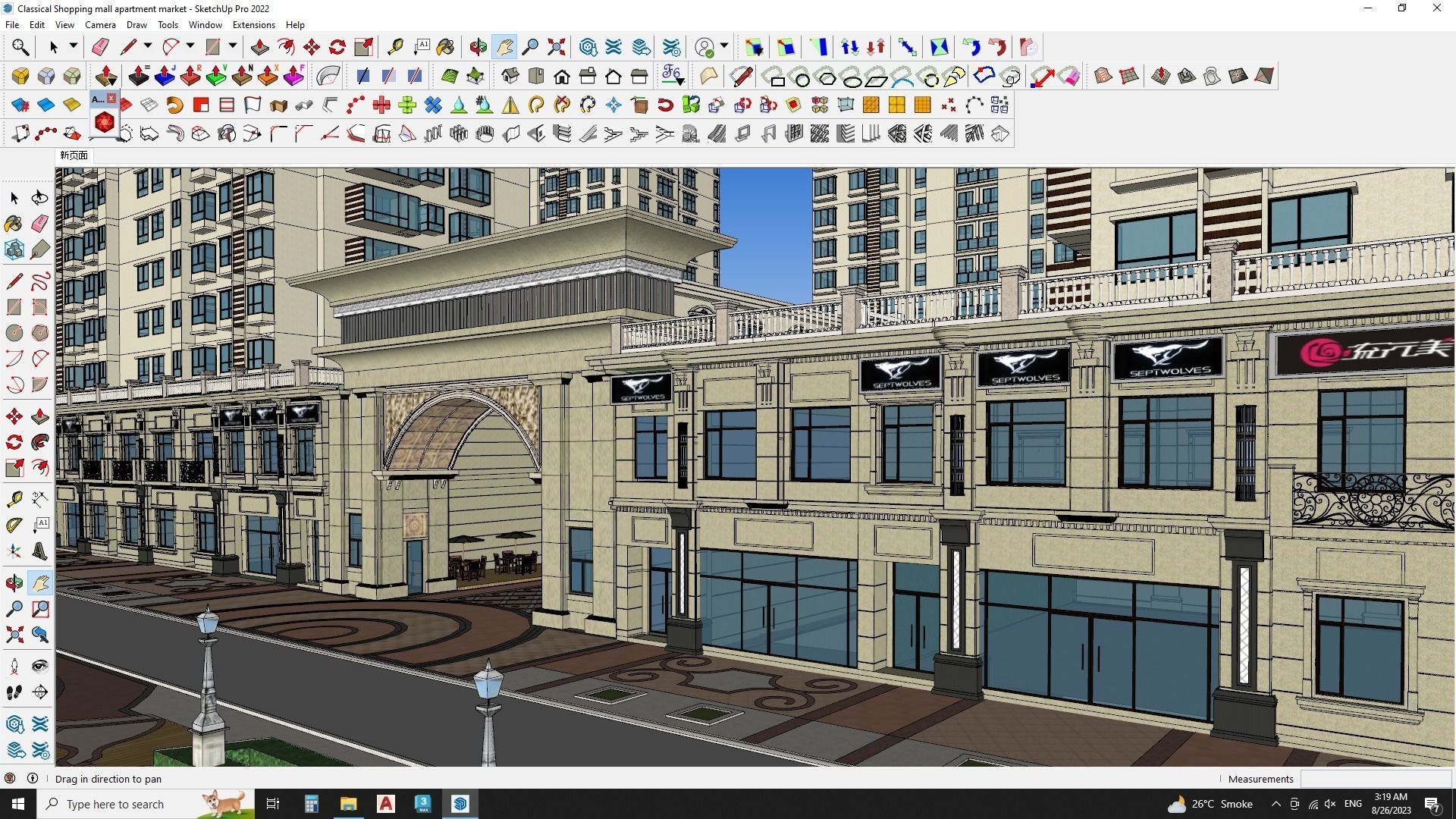Open the Draw menu
Image resolution: width=1456 pixels, height=819 pixels.
(136, 24)
